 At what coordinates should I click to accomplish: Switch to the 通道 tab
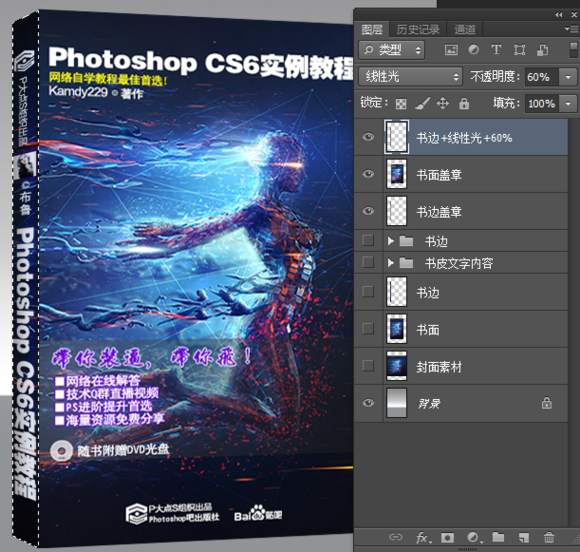pyautogui.click(x=465, y=29)
